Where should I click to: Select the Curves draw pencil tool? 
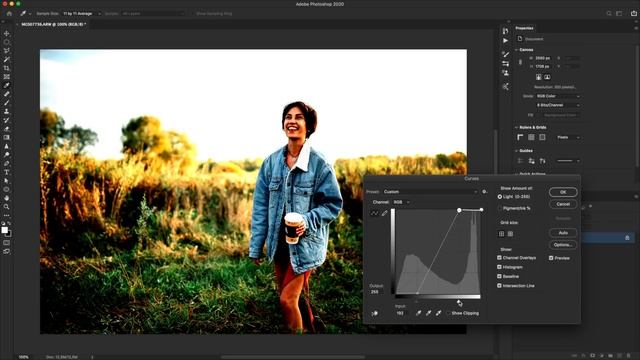[x=384, y=213]
